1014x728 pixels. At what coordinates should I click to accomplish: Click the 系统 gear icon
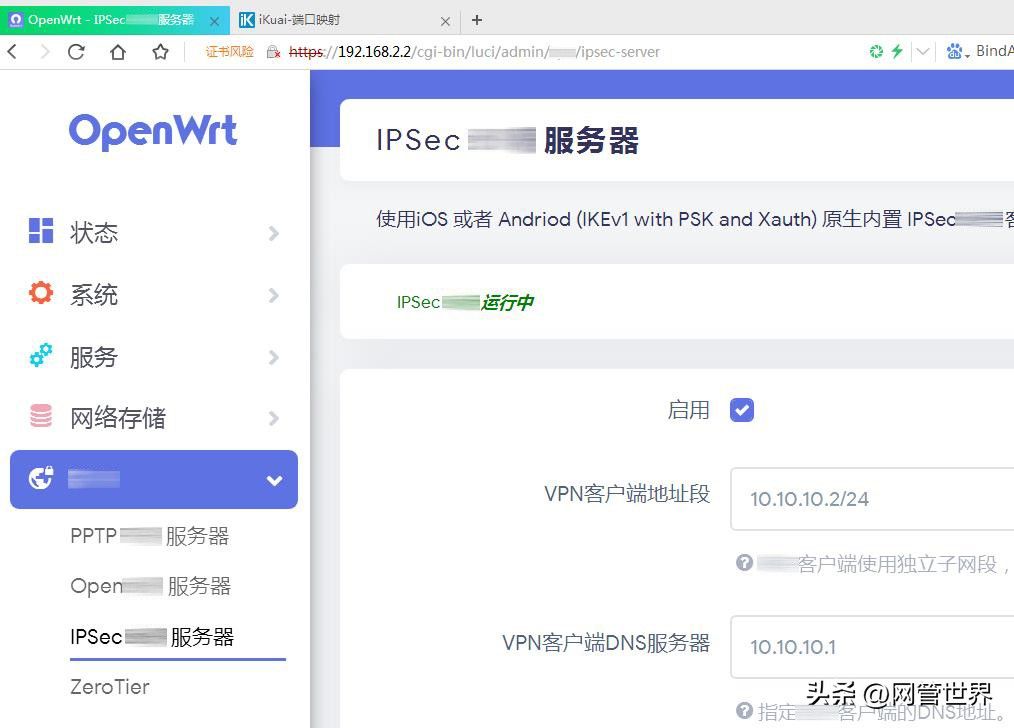point(41,293)
